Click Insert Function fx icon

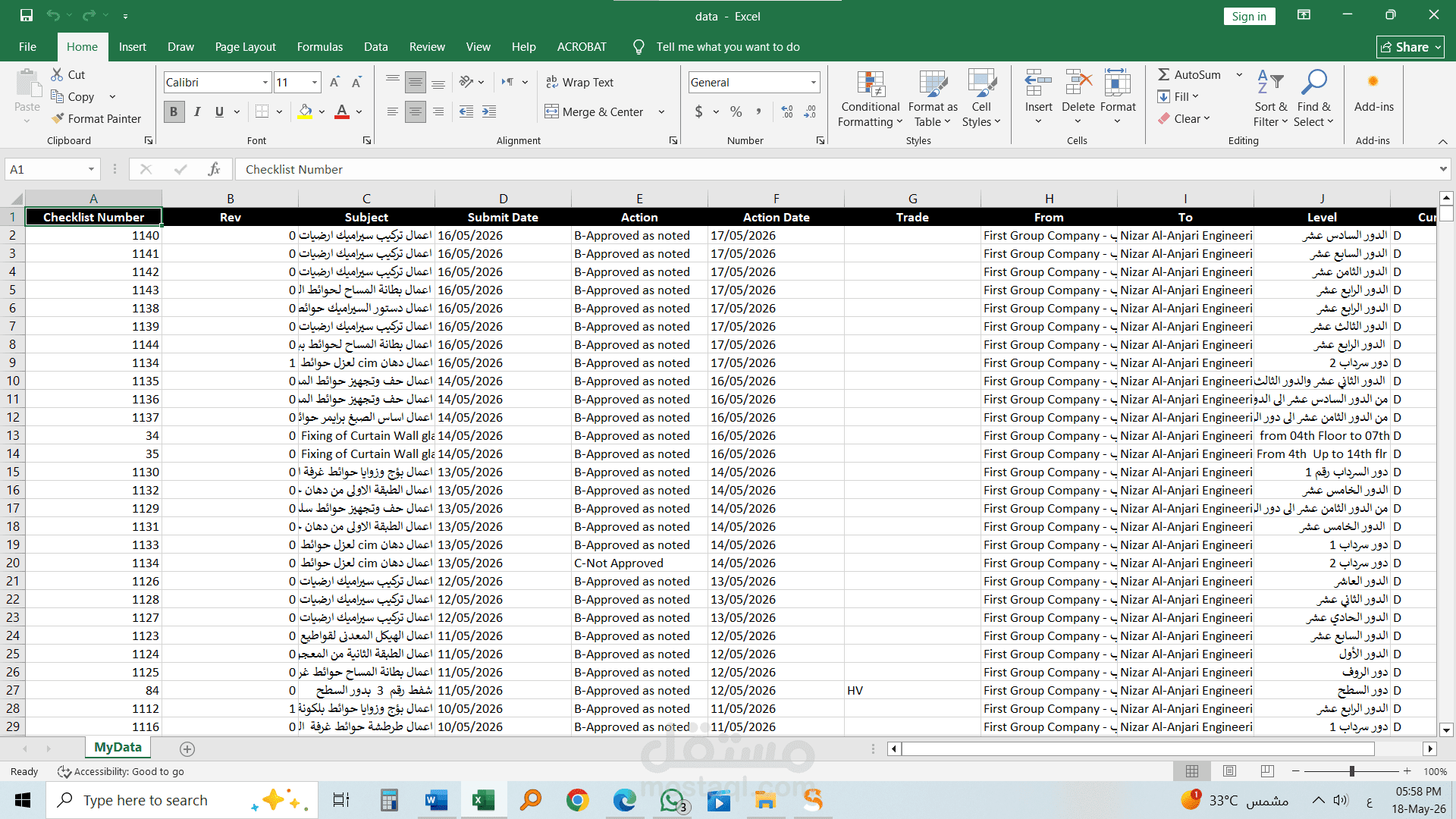tap(215, 169)
